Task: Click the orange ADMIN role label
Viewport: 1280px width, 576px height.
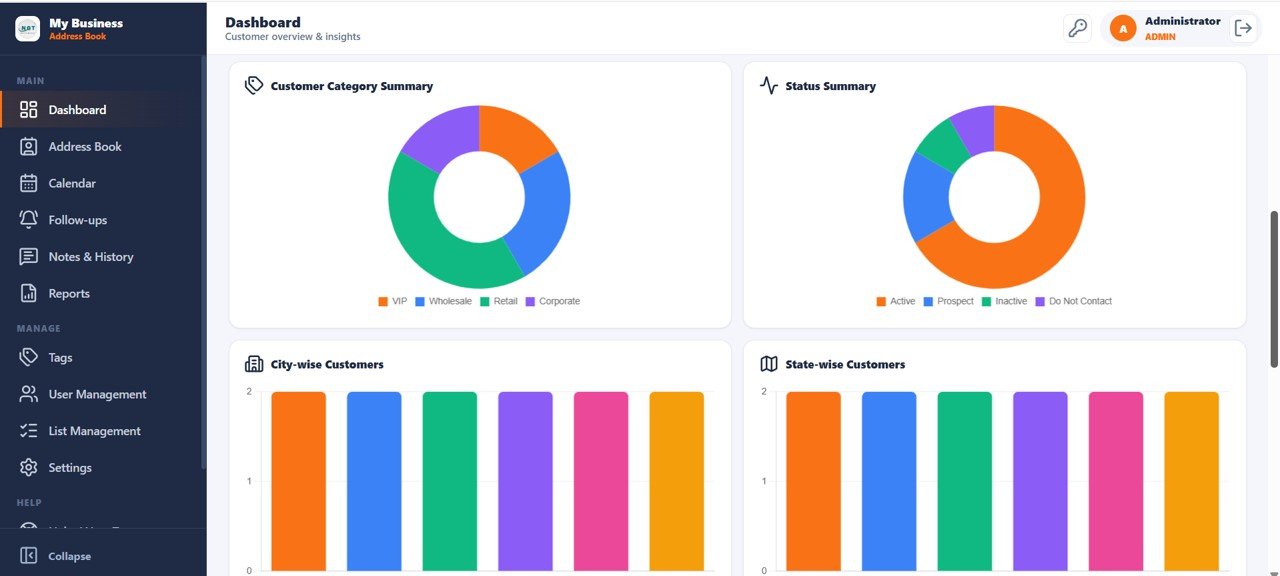Action: 1160,37
